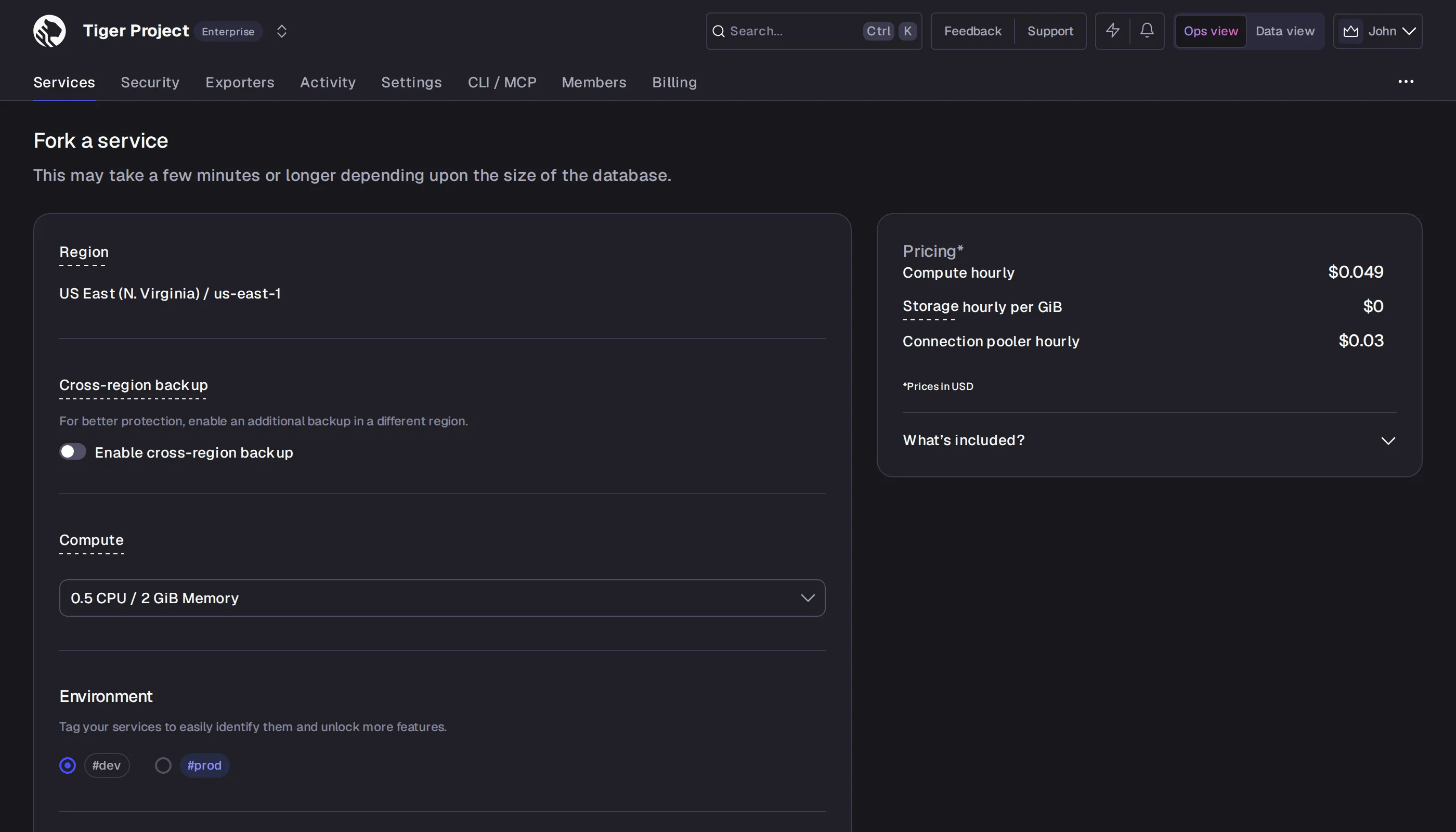This screenshot has width=1456, height=832.
Task: Select the #dev environment radio button
Action: click(68, 765)
